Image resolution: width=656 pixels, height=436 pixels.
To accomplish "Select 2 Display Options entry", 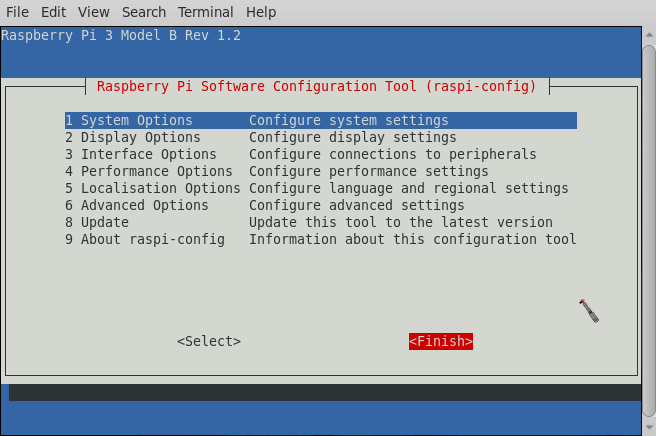I will pyautogui.click(x=320, y=137).
